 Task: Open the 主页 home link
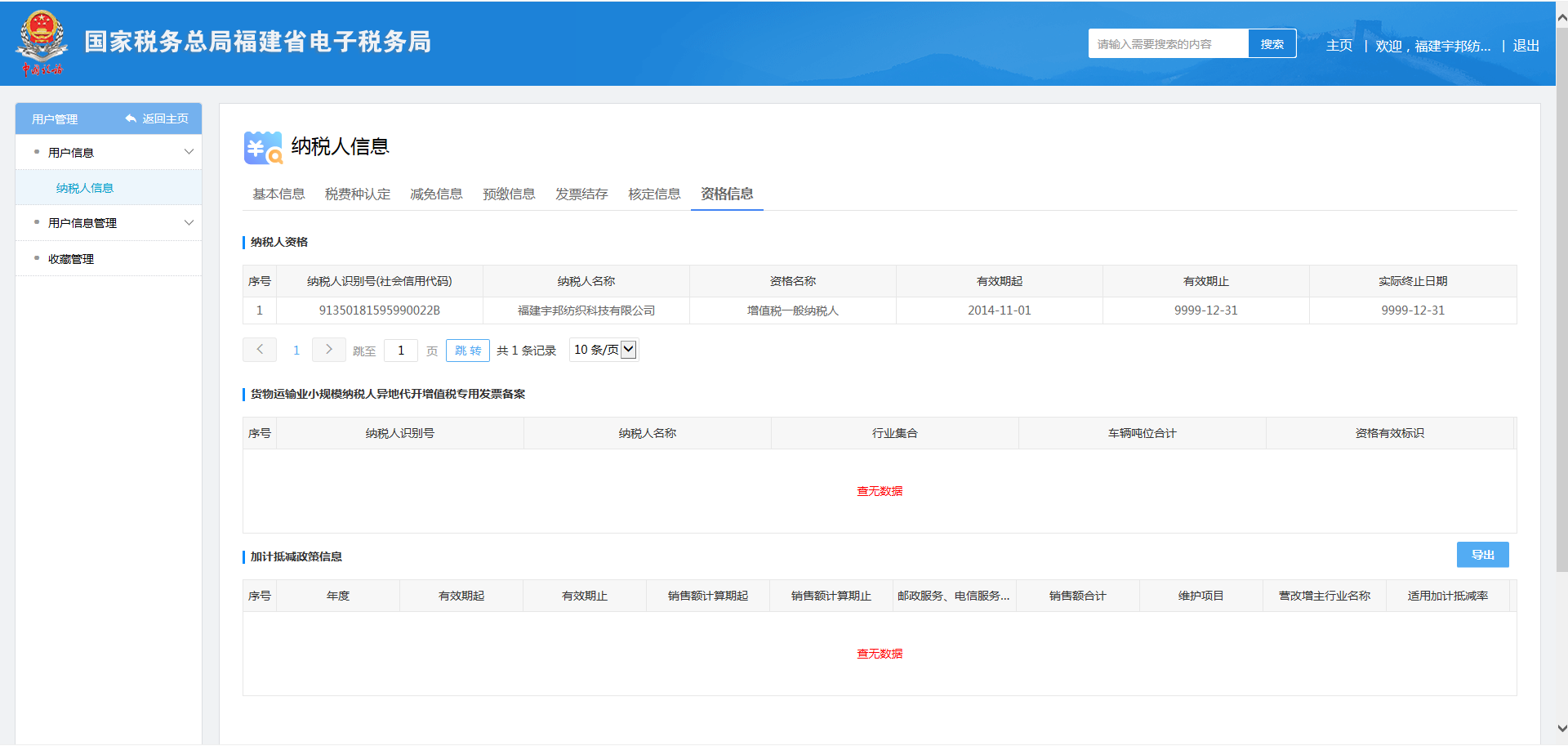(x=1339, y=46)
